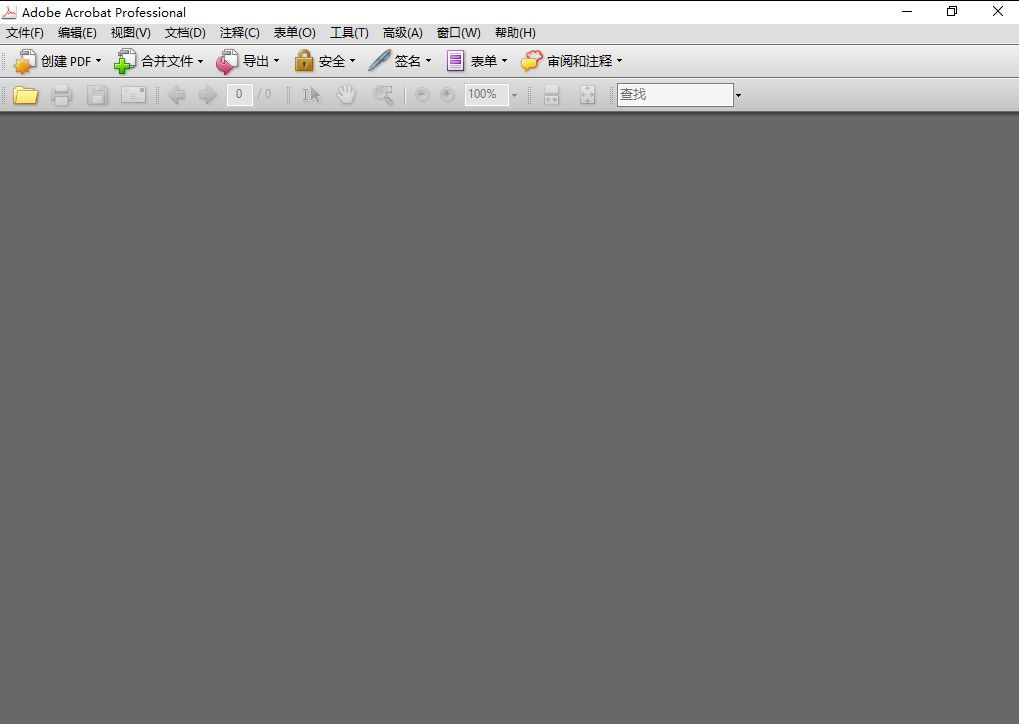Click the Open File folder icon

point(25,94)
